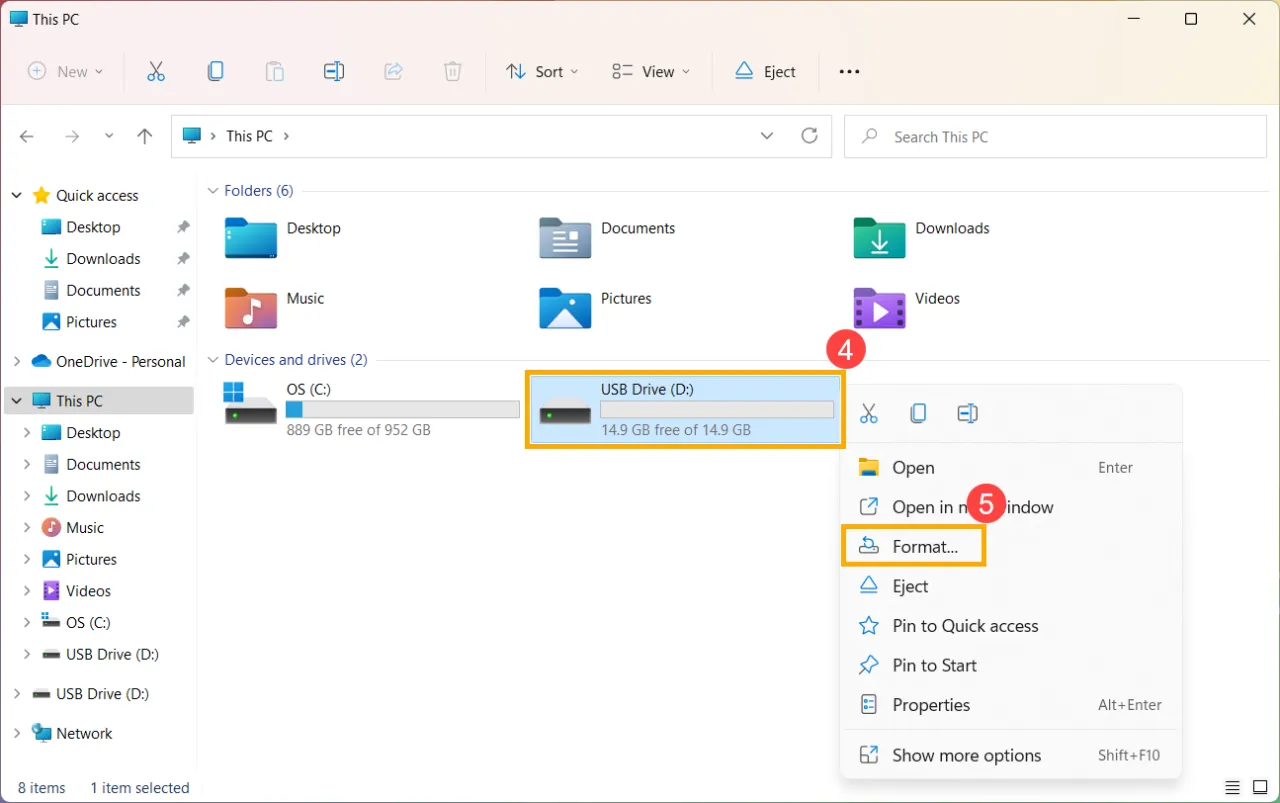Refresh the current folder view
The width and height of the screenshot is (1280, 803).
[810, 135]
